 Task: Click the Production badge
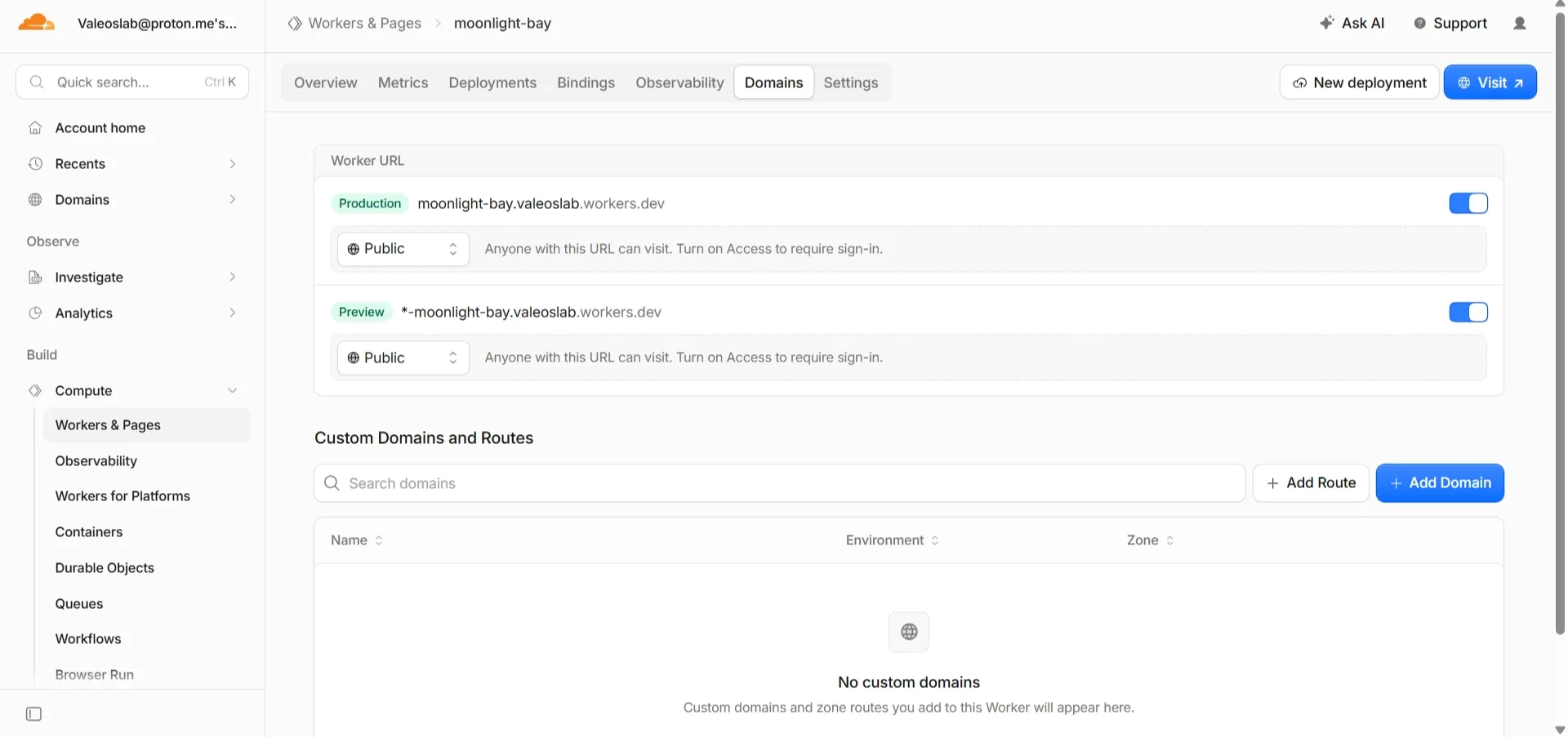coord(370,203)
